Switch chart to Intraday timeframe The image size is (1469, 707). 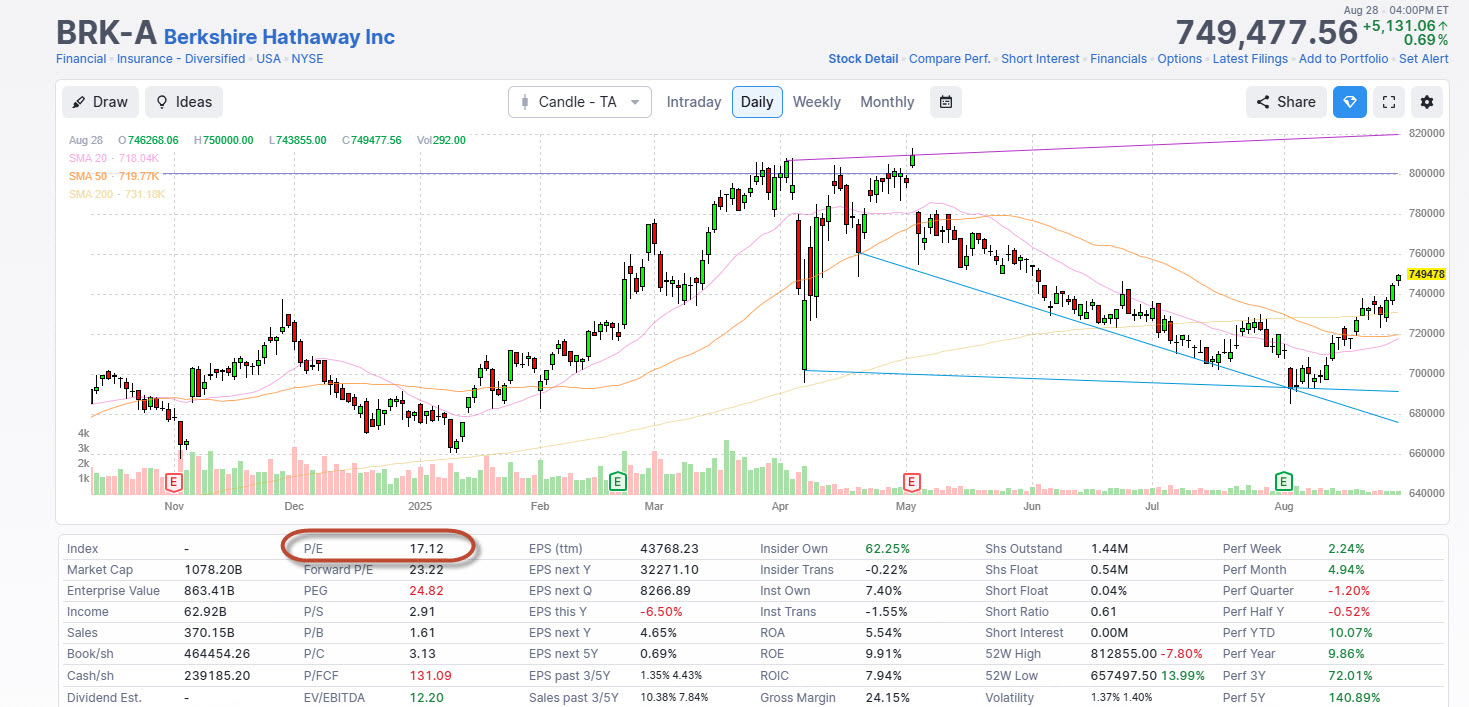tap(693, 102)
